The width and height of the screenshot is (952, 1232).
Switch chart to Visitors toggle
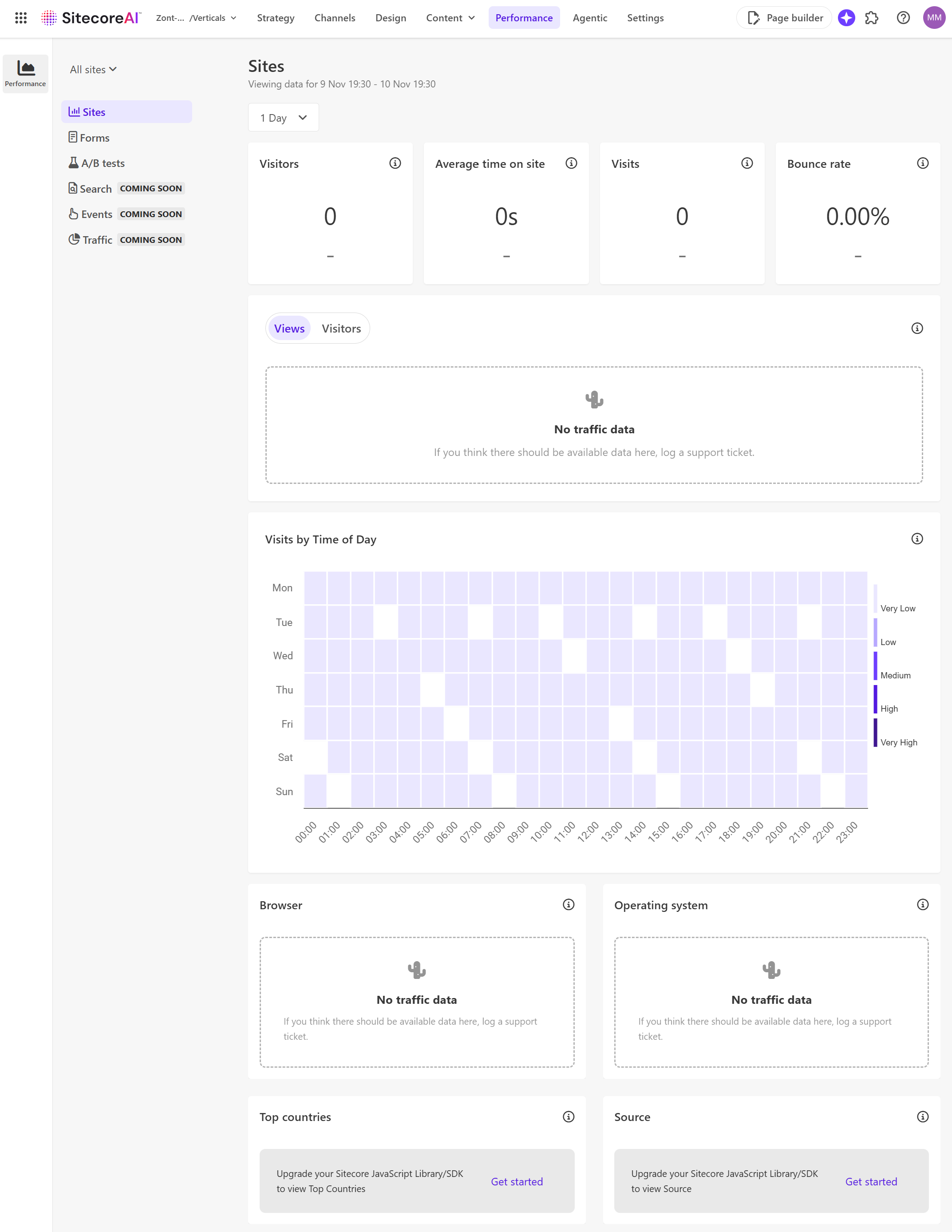341,328
